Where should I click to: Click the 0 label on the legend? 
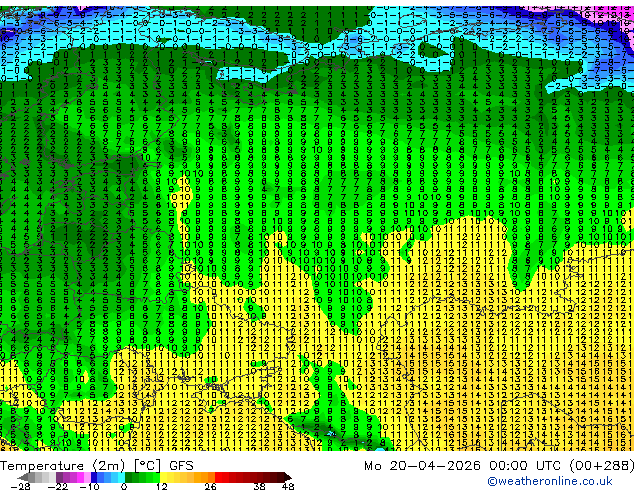tap(124, 486)
